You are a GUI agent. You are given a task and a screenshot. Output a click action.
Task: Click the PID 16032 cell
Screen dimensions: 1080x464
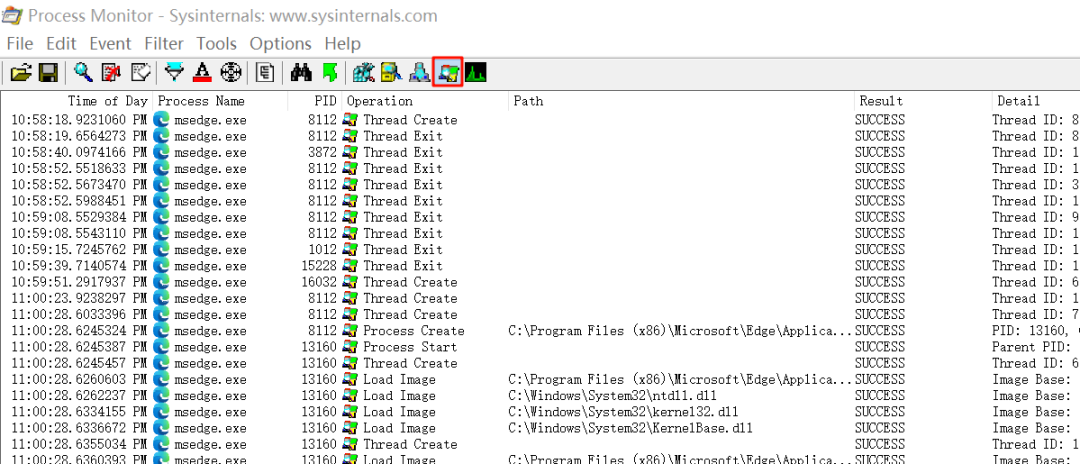[x=320, y=282]
